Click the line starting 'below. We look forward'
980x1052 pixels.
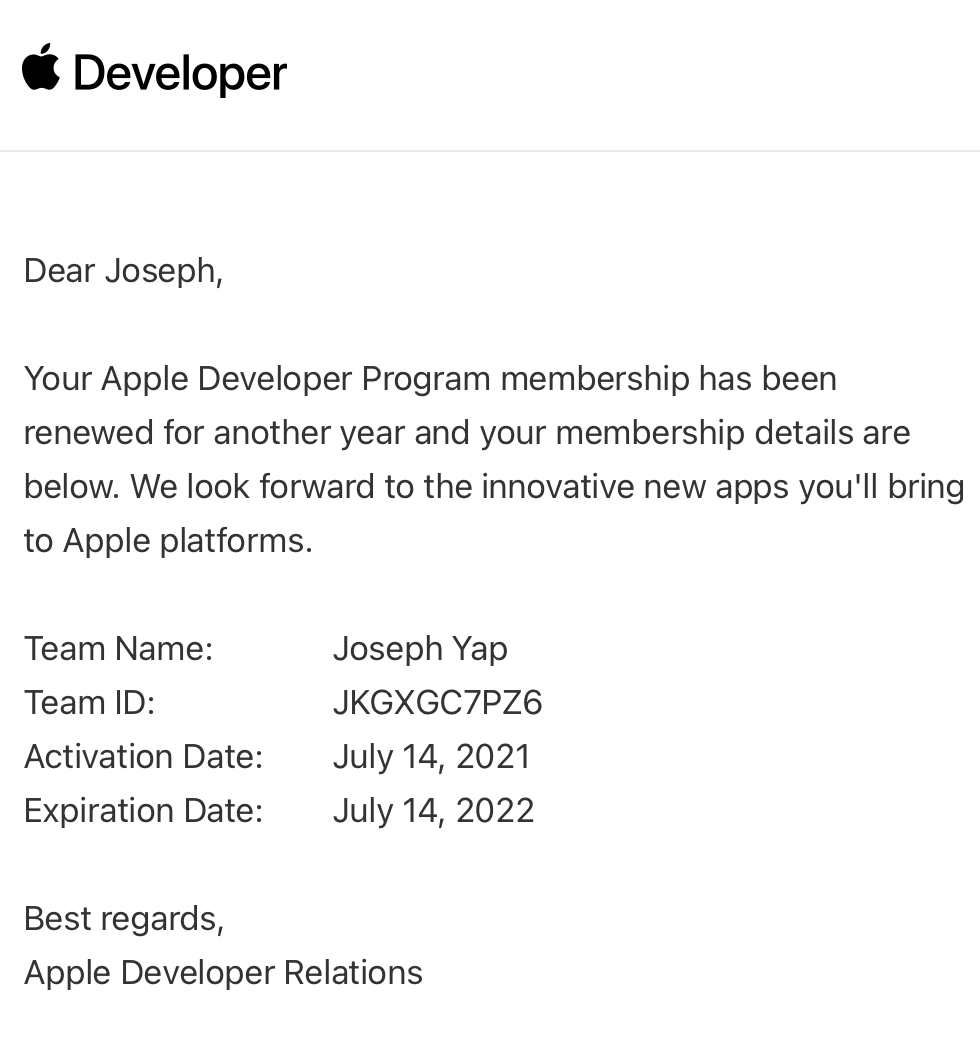click(494, 488)
